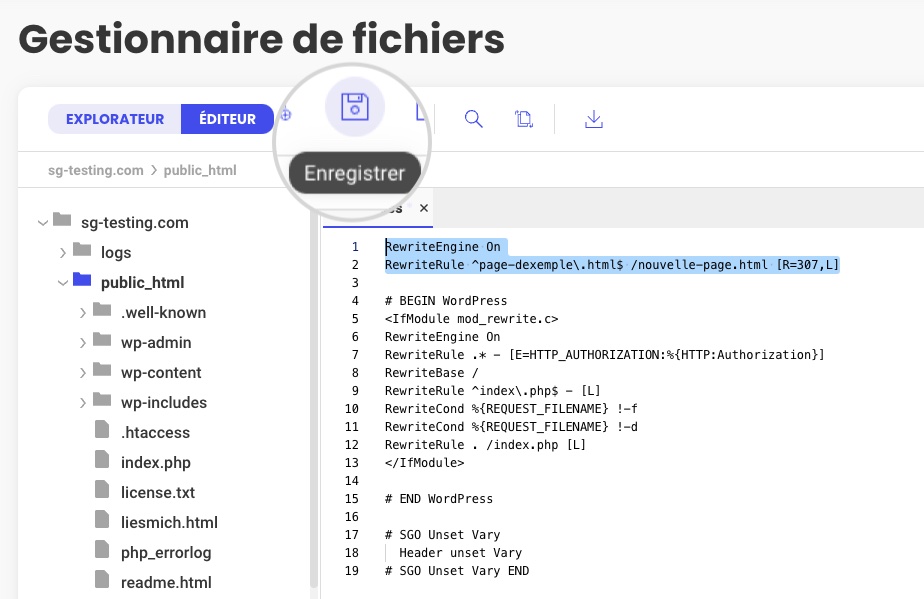Open license.txt in the tree

pyautogui.click(x=158, y=493)
